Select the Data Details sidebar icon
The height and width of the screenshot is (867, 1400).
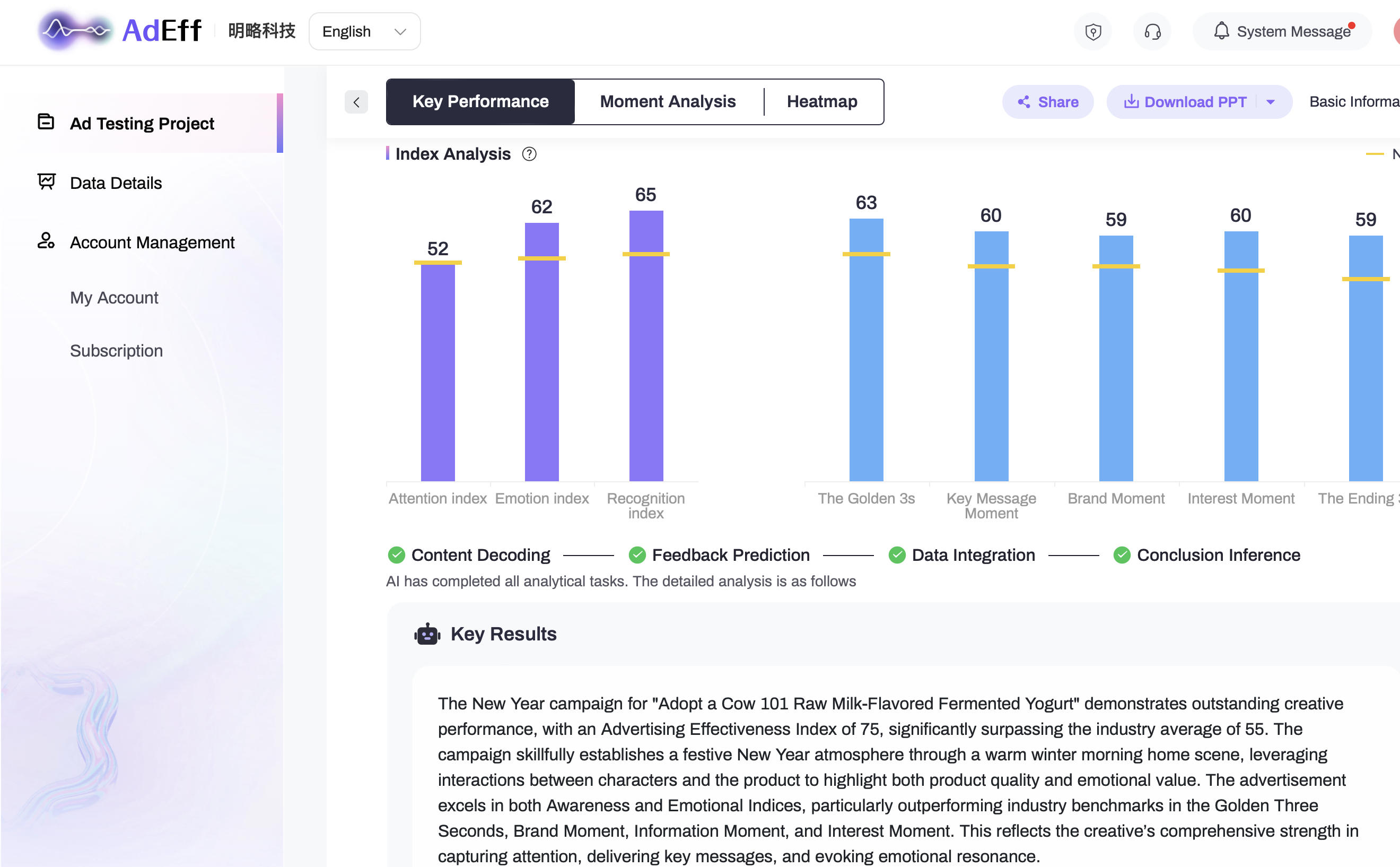46,181
